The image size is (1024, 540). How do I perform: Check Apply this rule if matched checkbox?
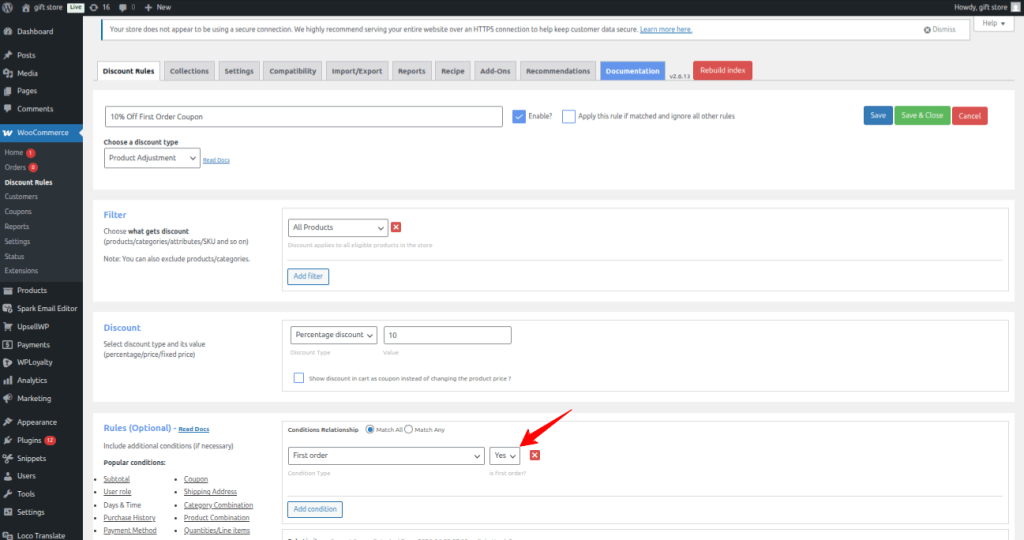pyautogui.click(x=569, y=116)
